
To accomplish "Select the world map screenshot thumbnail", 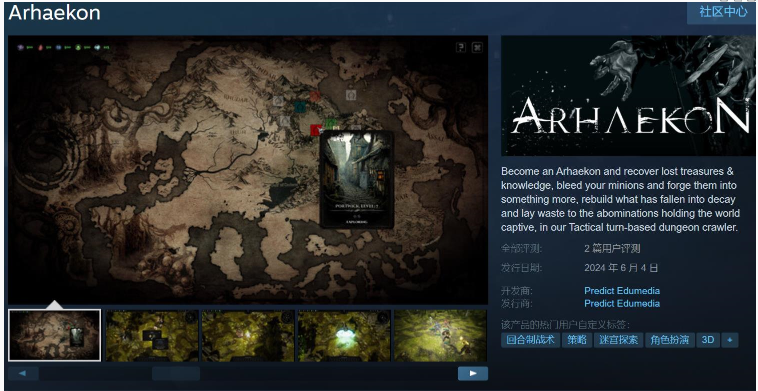I will 55,335.
